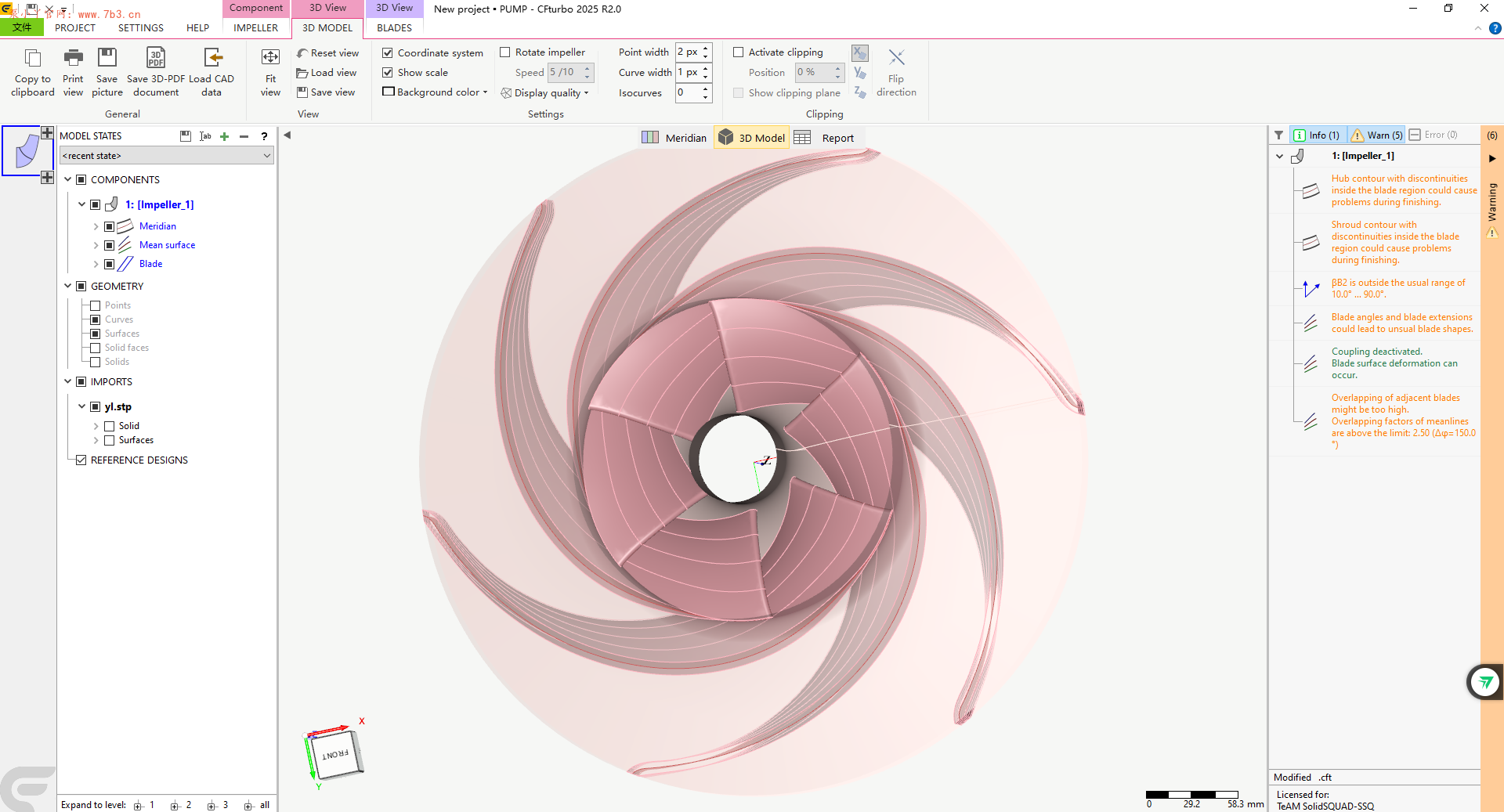Click the rename model state icon
The width and height of the screenshot is (1504, 812).
205,136
